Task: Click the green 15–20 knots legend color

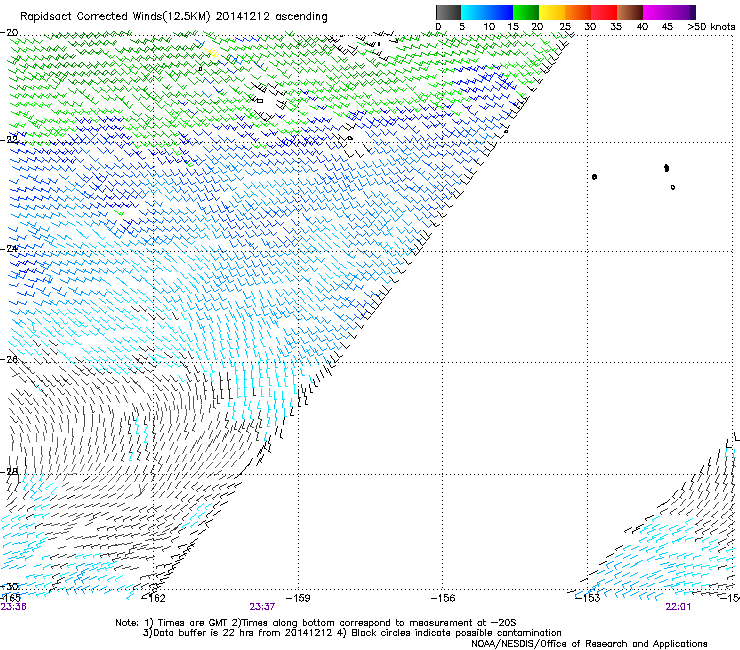Action: [x=526, y=12]
